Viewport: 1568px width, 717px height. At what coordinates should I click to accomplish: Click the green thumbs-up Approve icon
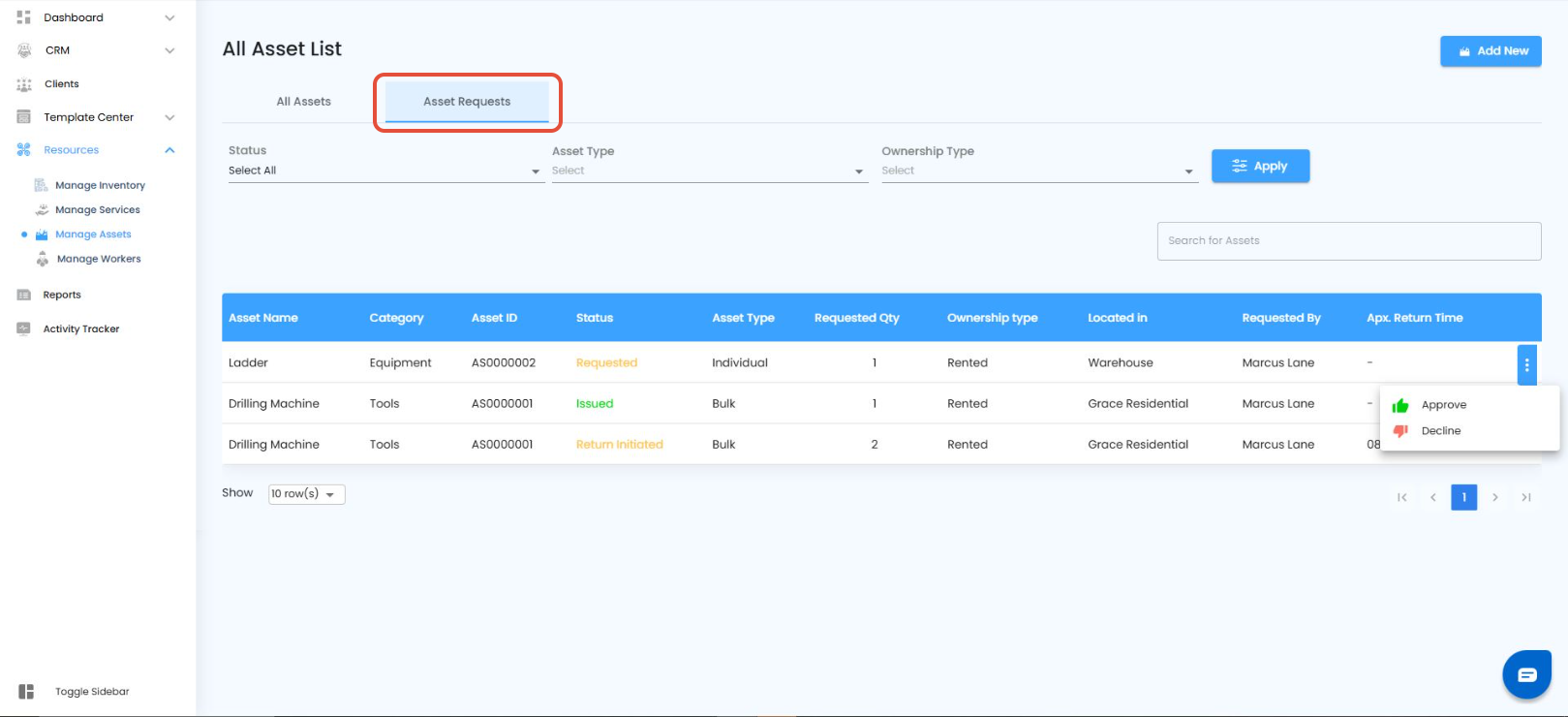(x=1399, y=405)
